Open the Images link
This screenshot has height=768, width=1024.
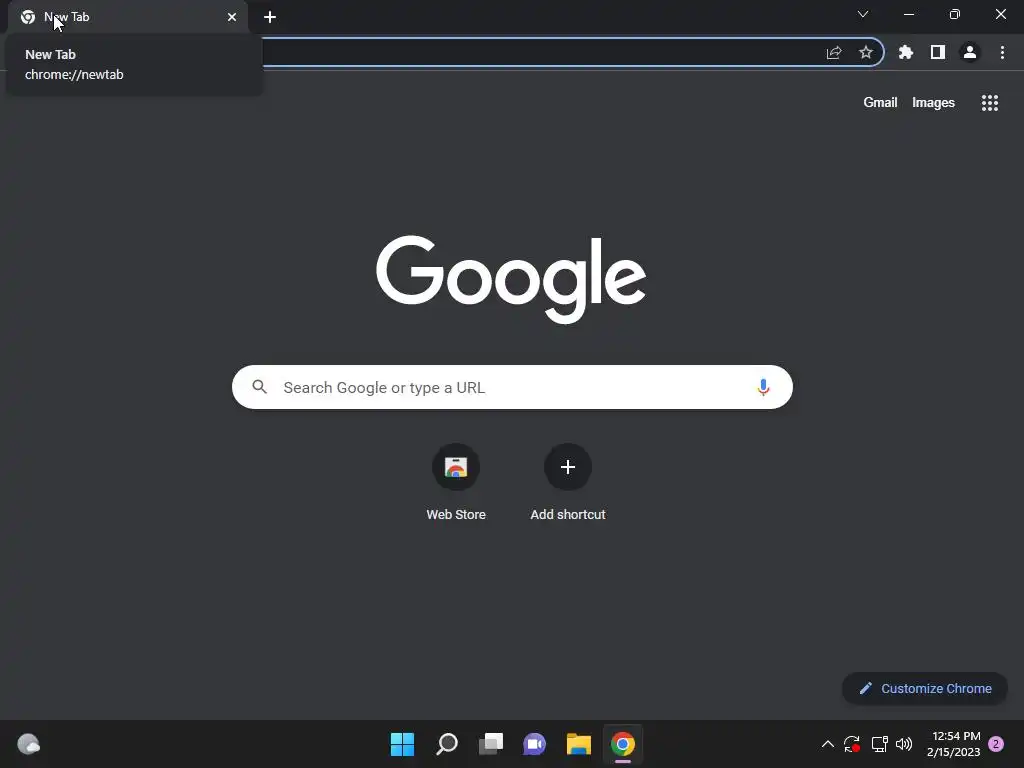click(933, 103)
